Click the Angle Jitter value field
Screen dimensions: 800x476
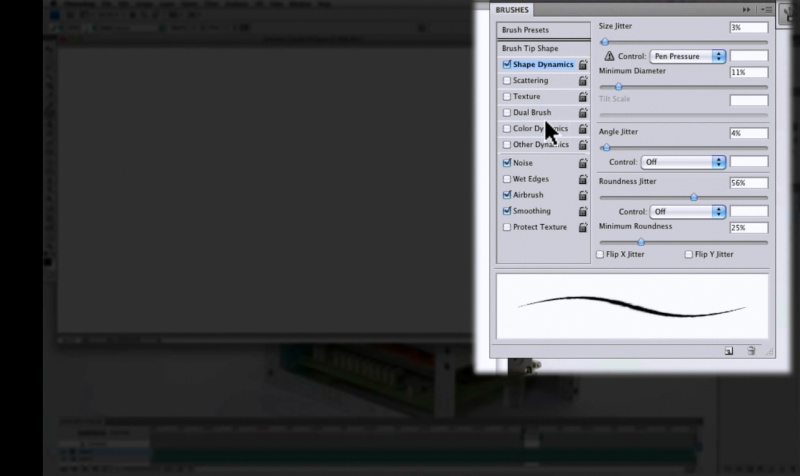pos(748,133)
